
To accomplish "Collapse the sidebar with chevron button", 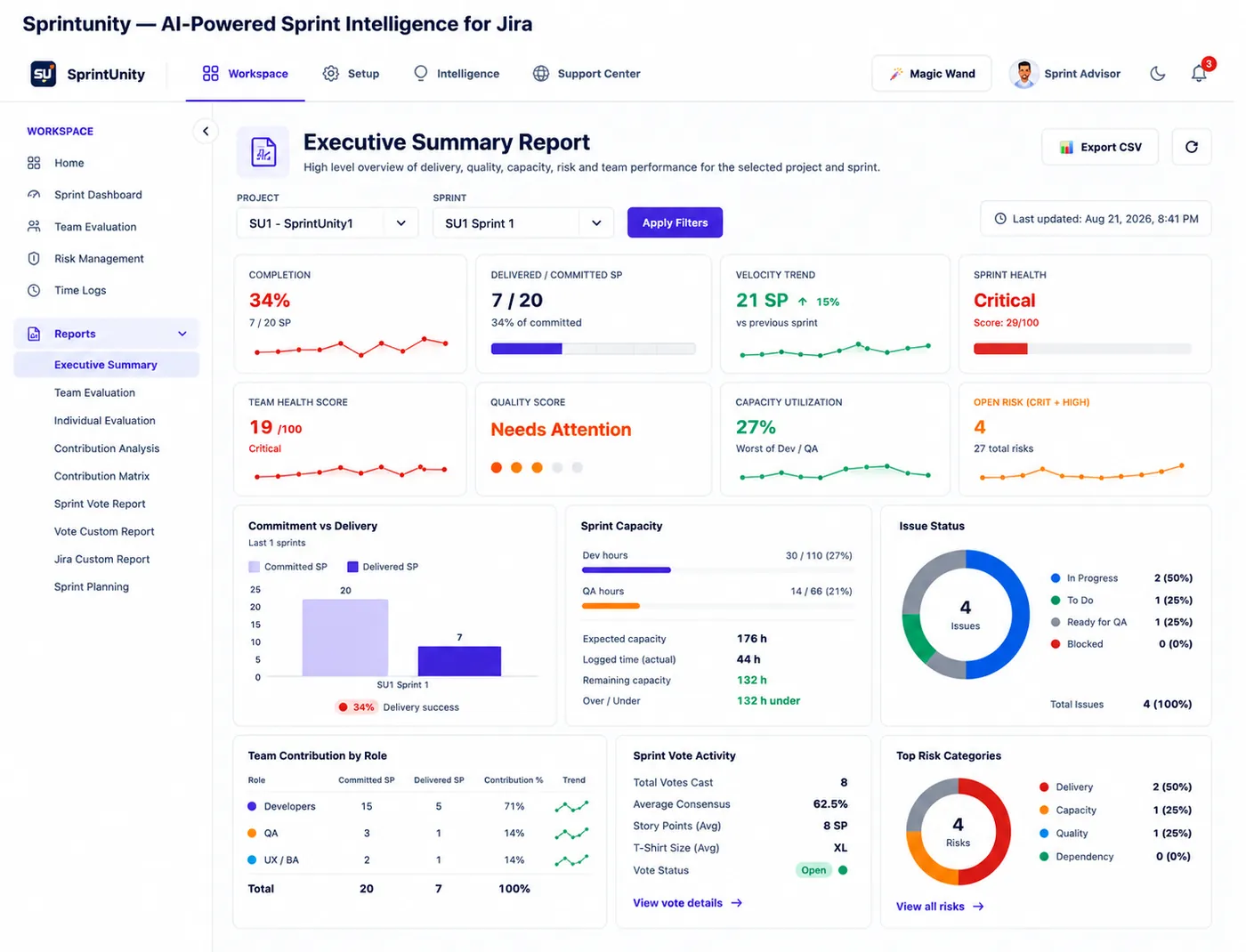I will tap(206, 132).
